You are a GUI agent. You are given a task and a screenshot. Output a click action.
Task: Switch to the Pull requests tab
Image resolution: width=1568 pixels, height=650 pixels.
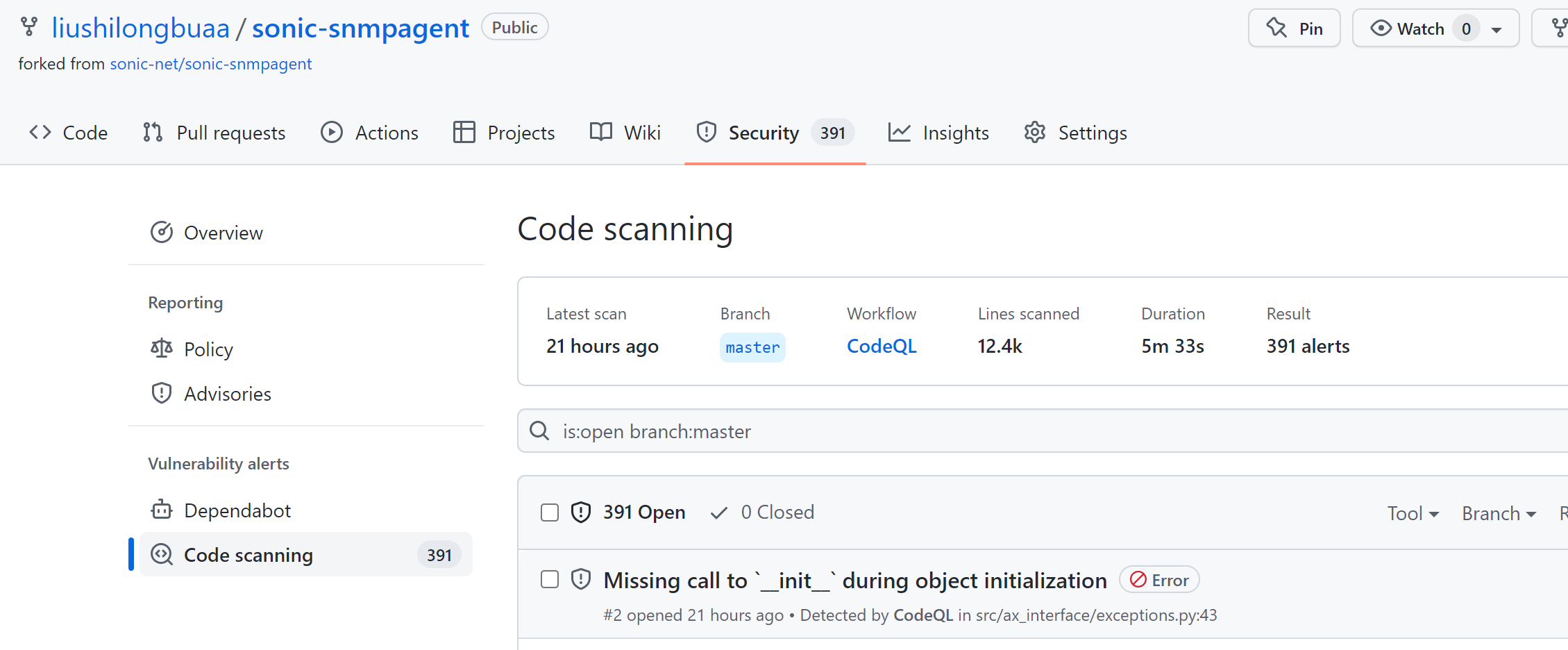tap(214, 132)
